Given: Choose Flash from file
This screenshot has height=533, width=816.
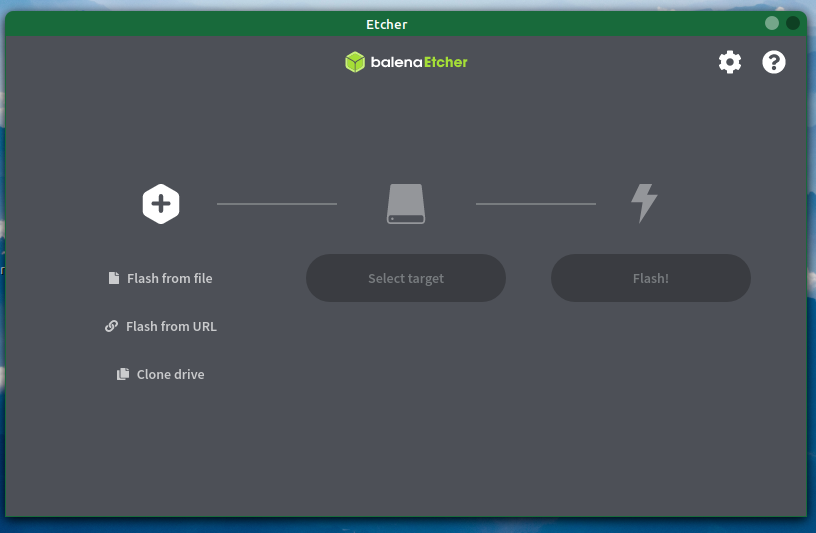Looking at the screenshot, I should [160, 278].
